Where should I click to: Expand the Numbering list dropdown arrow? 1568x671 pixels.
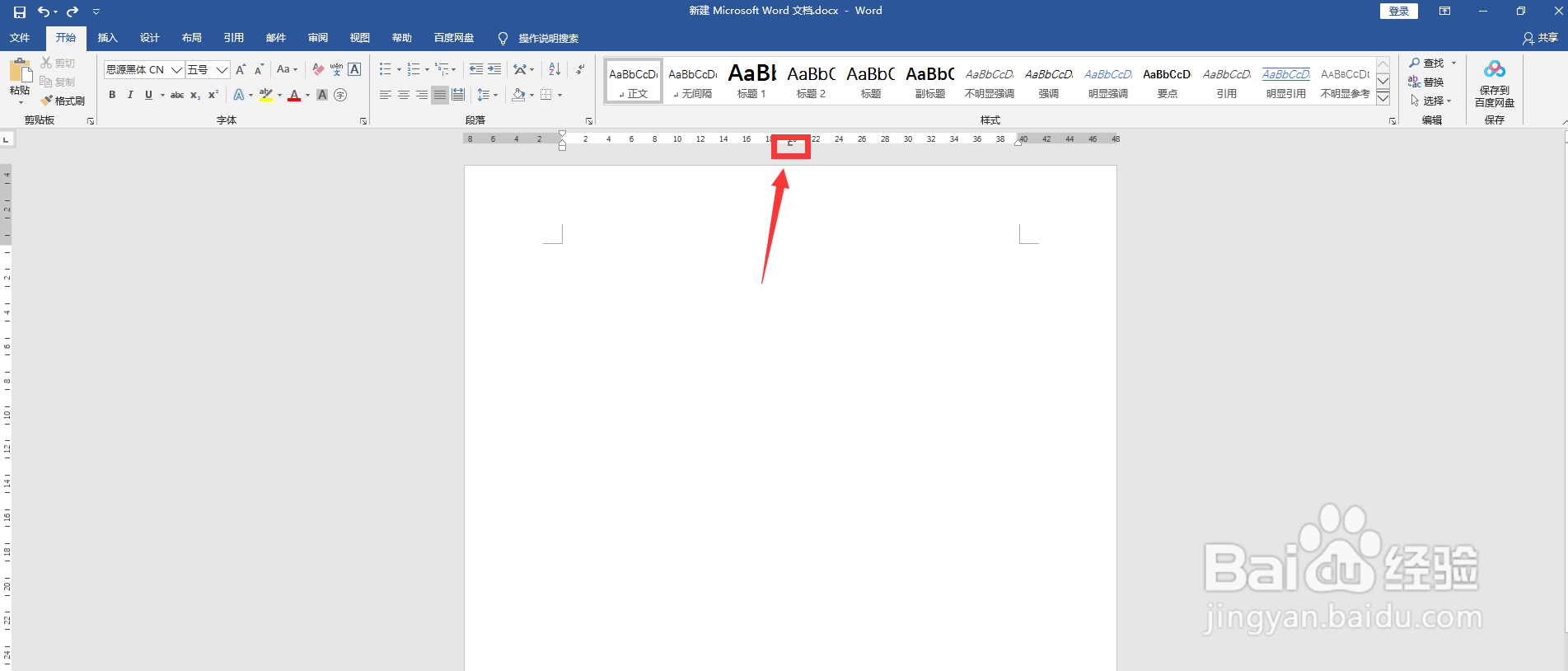click(x=427, y=69)
